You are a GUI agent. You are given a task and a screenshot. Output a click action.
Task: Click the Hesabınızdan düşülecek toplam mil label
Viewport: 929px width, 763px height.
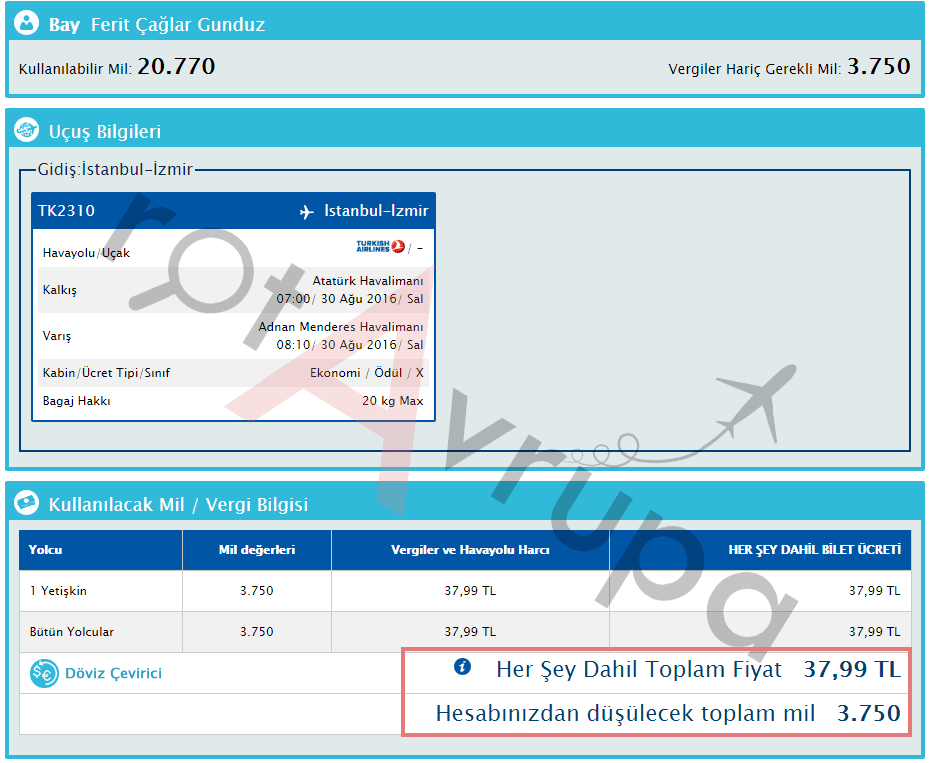pos(625,714)
